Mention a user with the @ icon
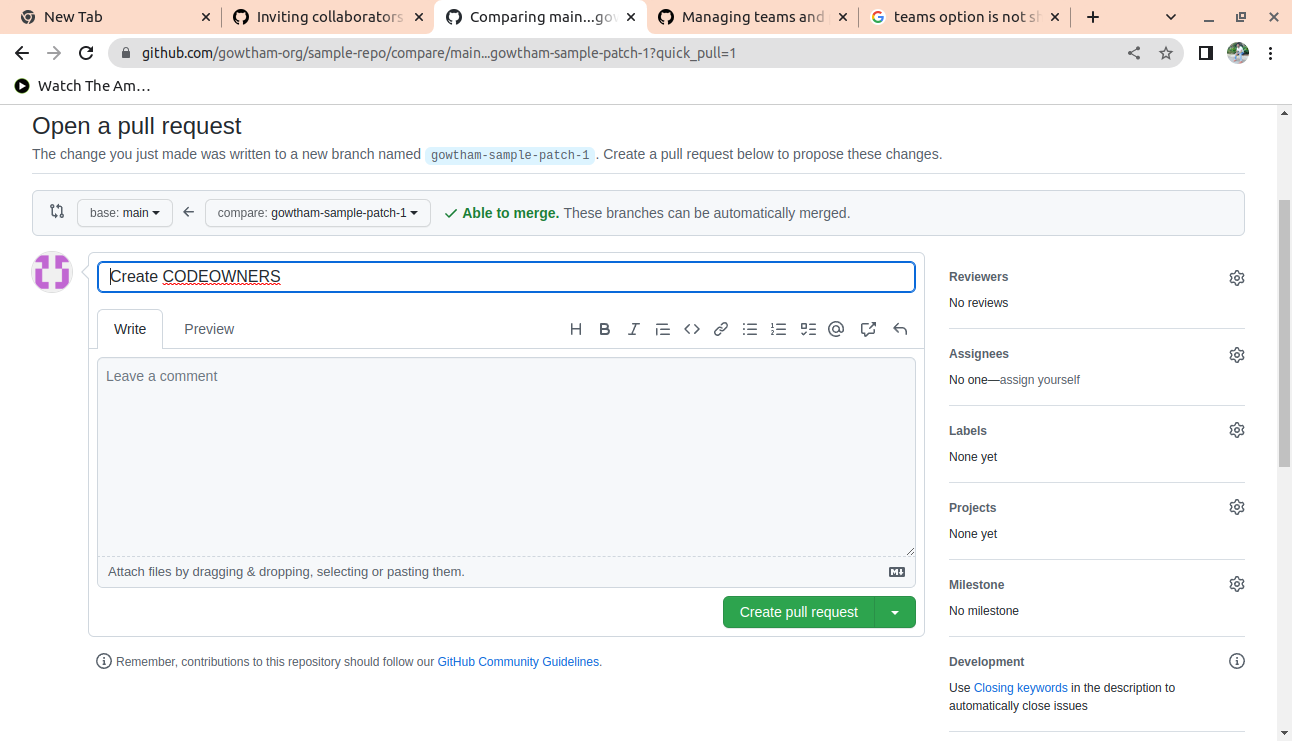The image size is (1292, 741). click(836, 329)
